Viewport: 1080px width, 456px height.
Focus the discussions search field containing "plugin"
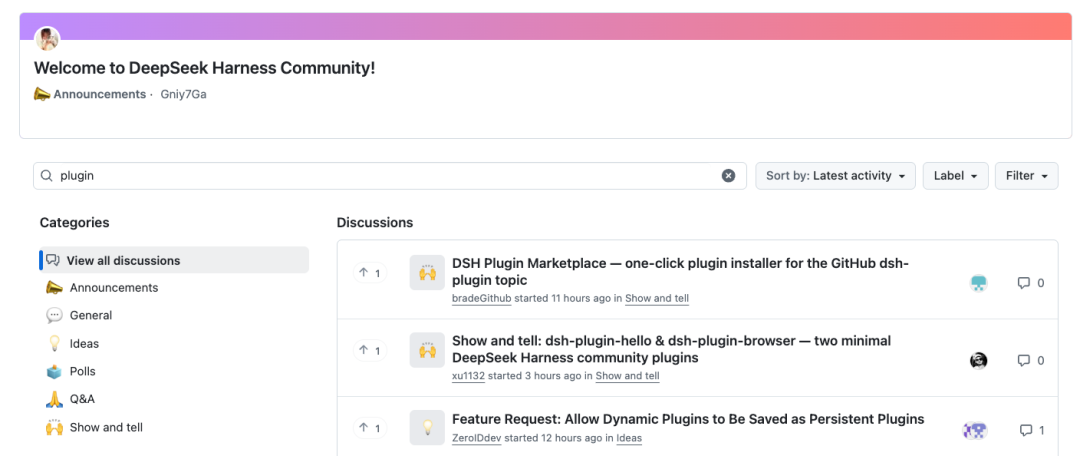click(390, 176)
